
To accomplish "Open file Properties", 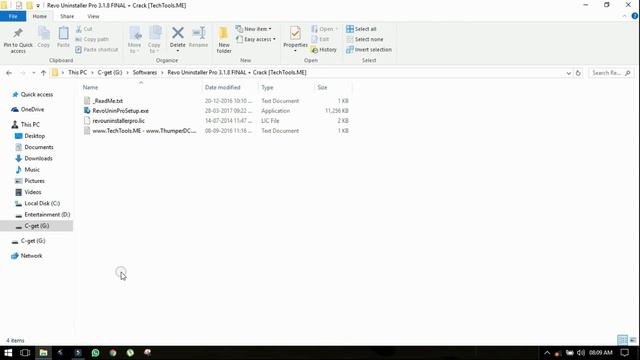I will click(x=295, y=39).
